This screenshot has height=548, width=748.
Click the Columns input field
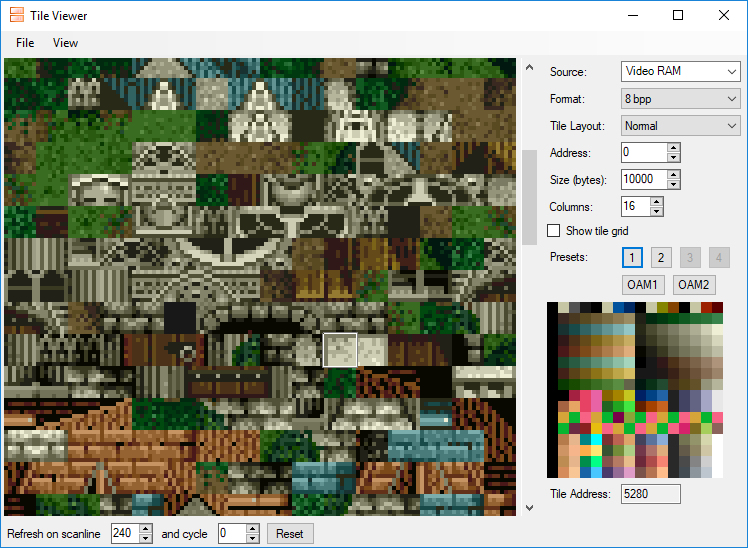point(636,207)
